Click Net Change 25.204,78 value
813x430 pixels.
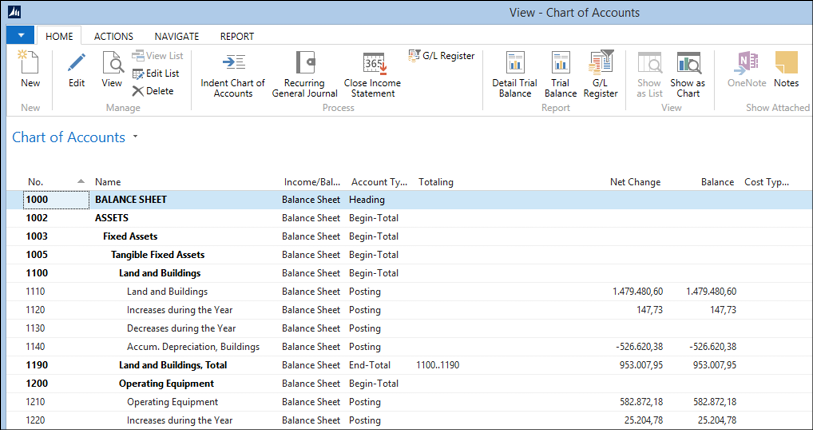[x=643, y=421]
